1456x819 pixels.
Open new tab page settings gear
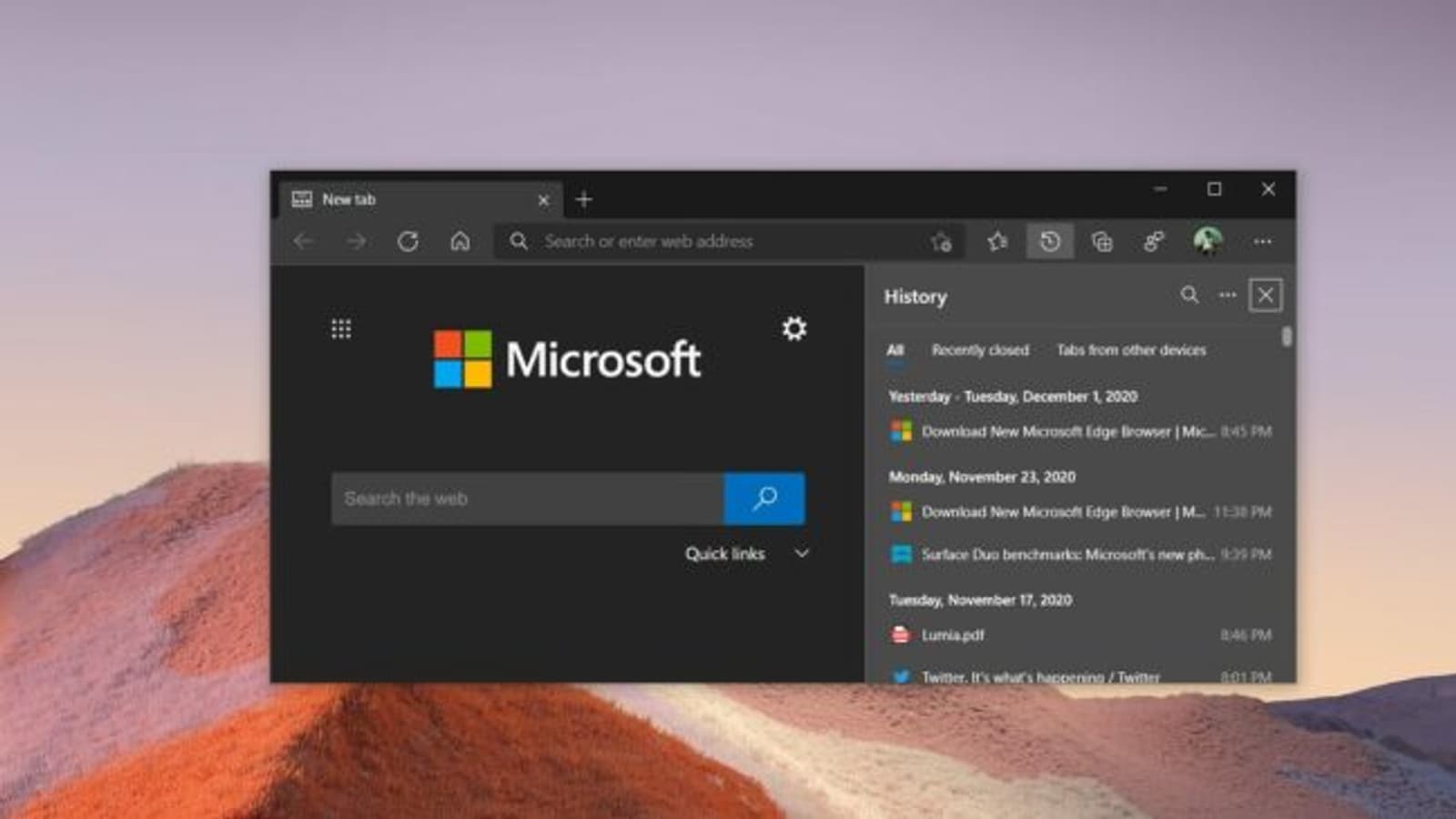point(794,329)
